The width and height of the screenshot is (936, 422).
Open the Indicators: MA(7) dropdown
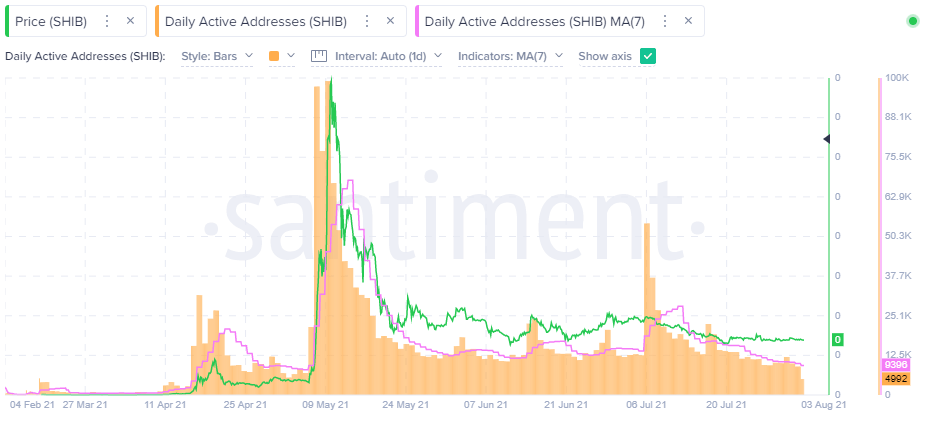[x=510, y=56]
